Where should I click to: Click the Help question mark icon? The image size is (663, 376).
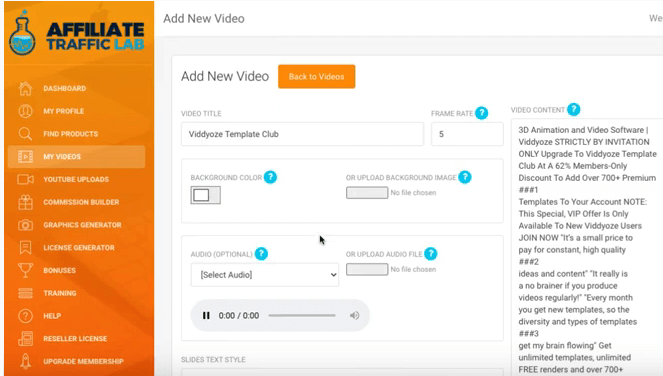coord(25,316)
